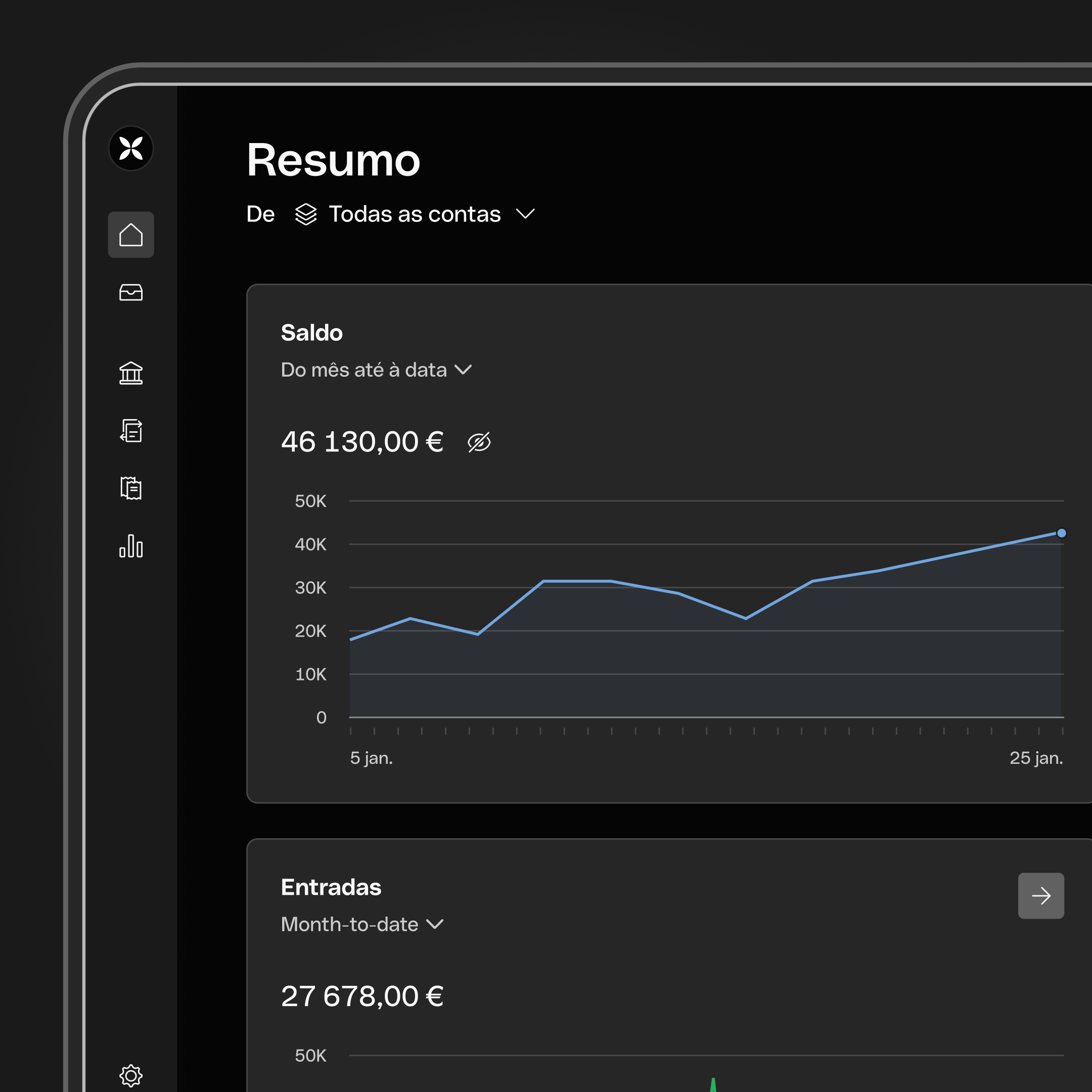The image size is (1092, 1092).
Task: Open the Home overview icon
Action: (130, 235)
